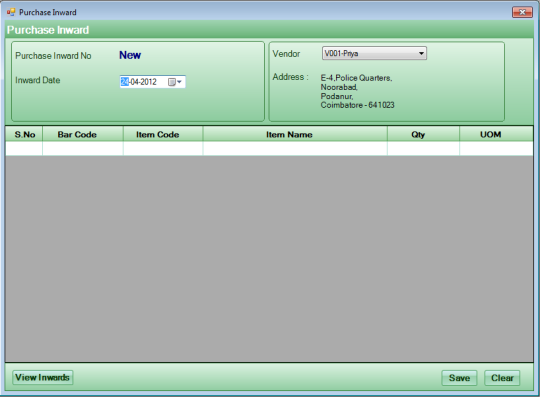Click the empty Item Name cell

click(295, 148)
